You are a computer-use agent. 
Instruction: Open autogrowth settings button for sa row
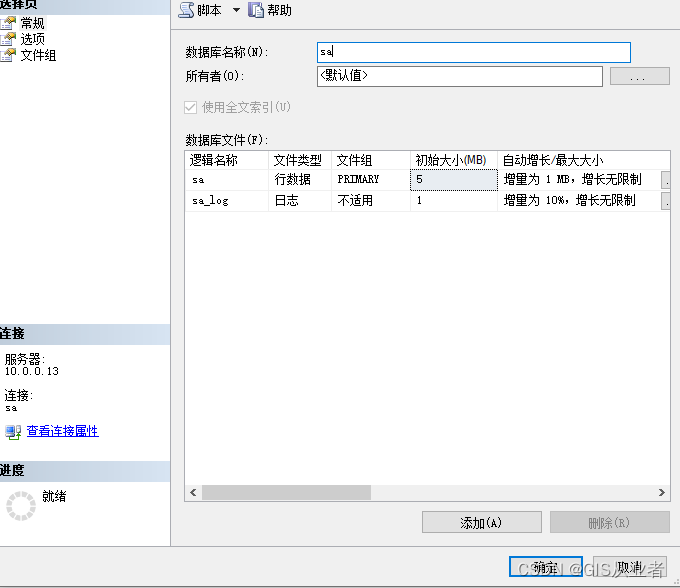click(x=666, y=180)
